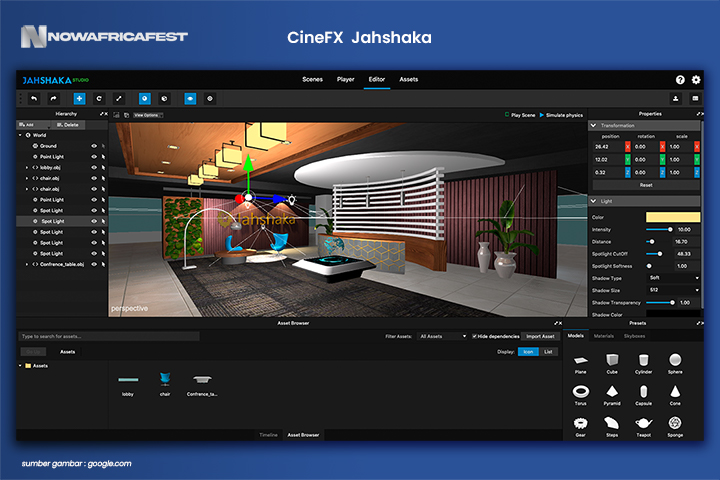The width and height of the screenshot is (720, 480).
Task: Open the Shadow Size dropdown
Action: pyautogui.click(x=674, y=290)
